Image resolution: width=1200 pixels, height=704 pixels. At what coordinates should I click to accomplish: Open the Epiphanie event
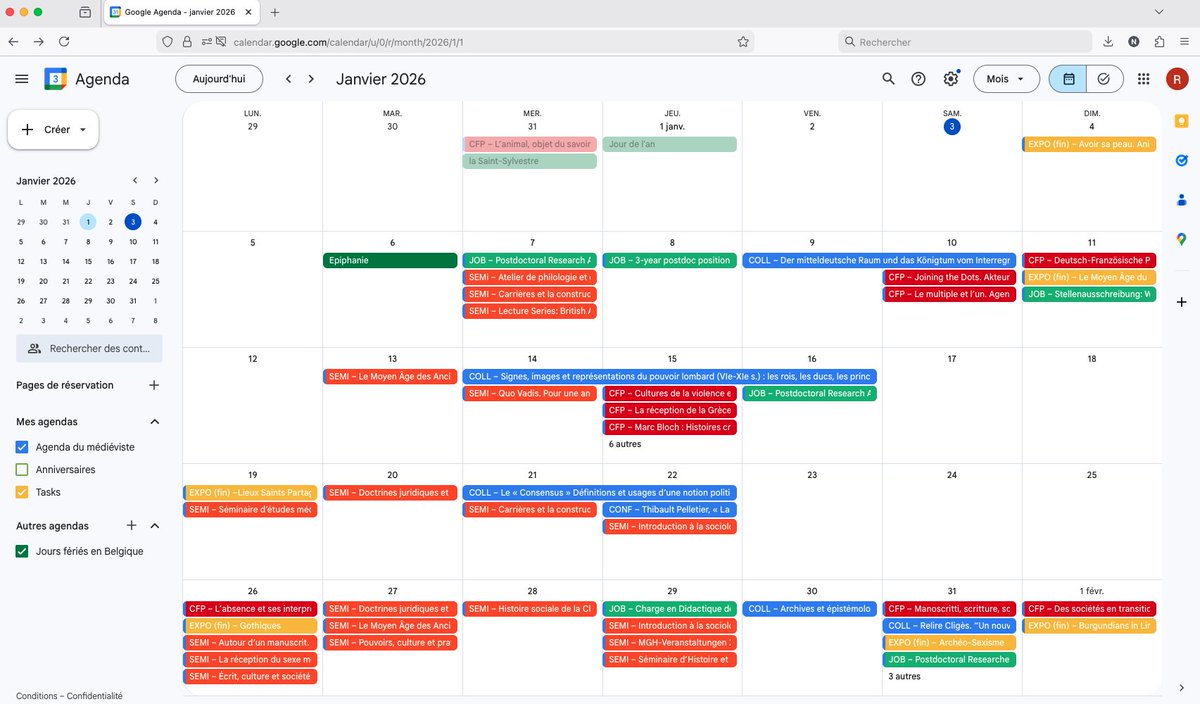click(390, 260)
